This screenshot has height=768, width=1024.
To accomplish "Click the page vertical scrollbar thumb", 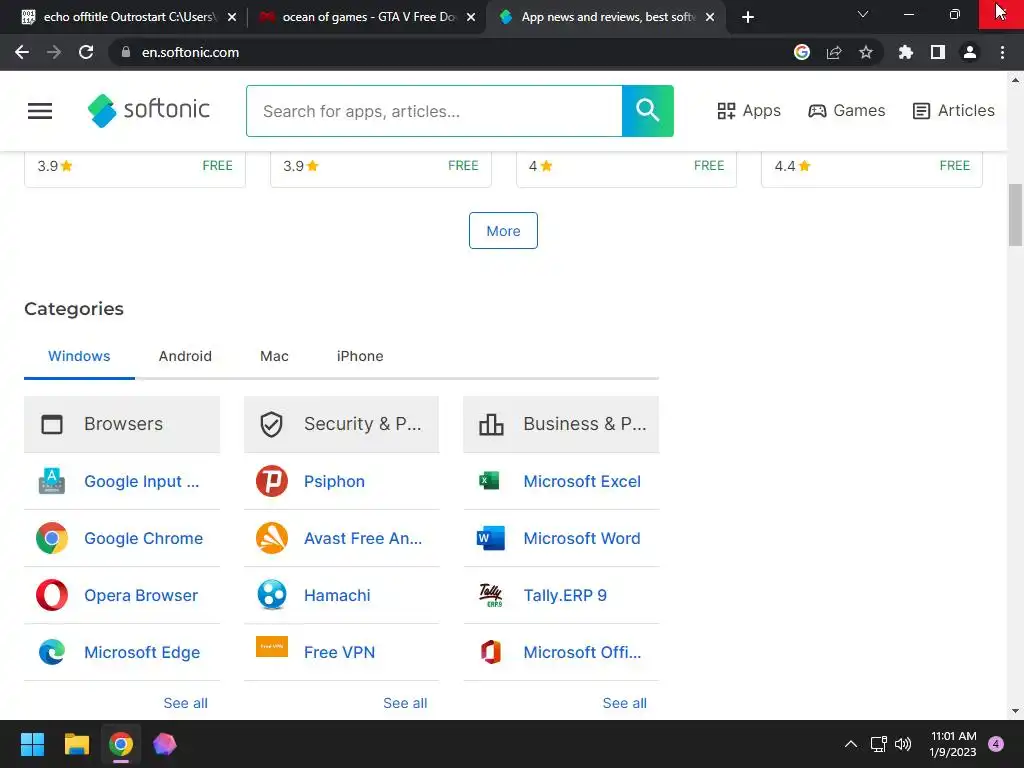I will [x=1015, y=216].
